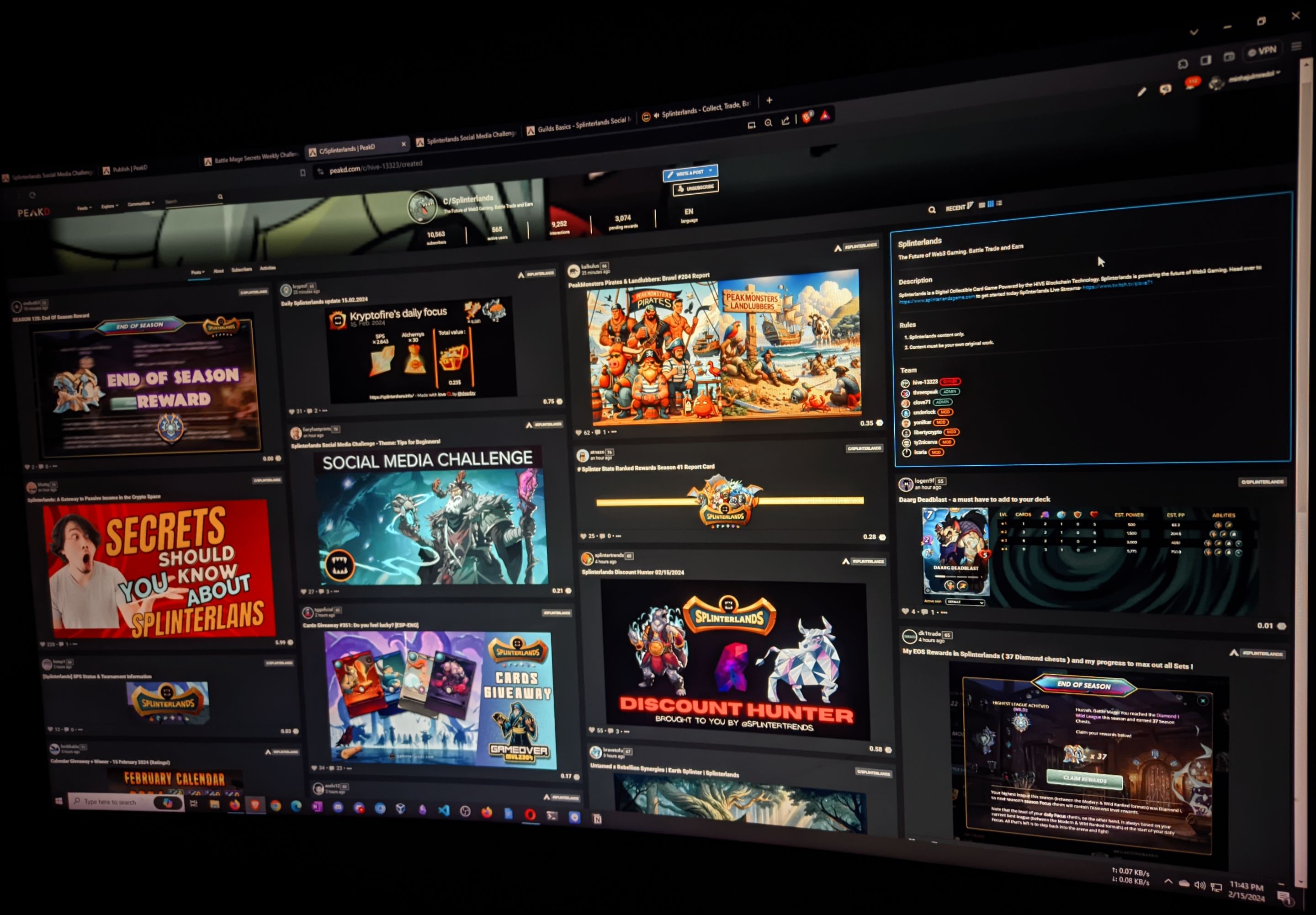Image resolution: width=1316 pixels, height=915 pixels.
Task: Open the Brave browser taskbar icon
Action: 255,805
